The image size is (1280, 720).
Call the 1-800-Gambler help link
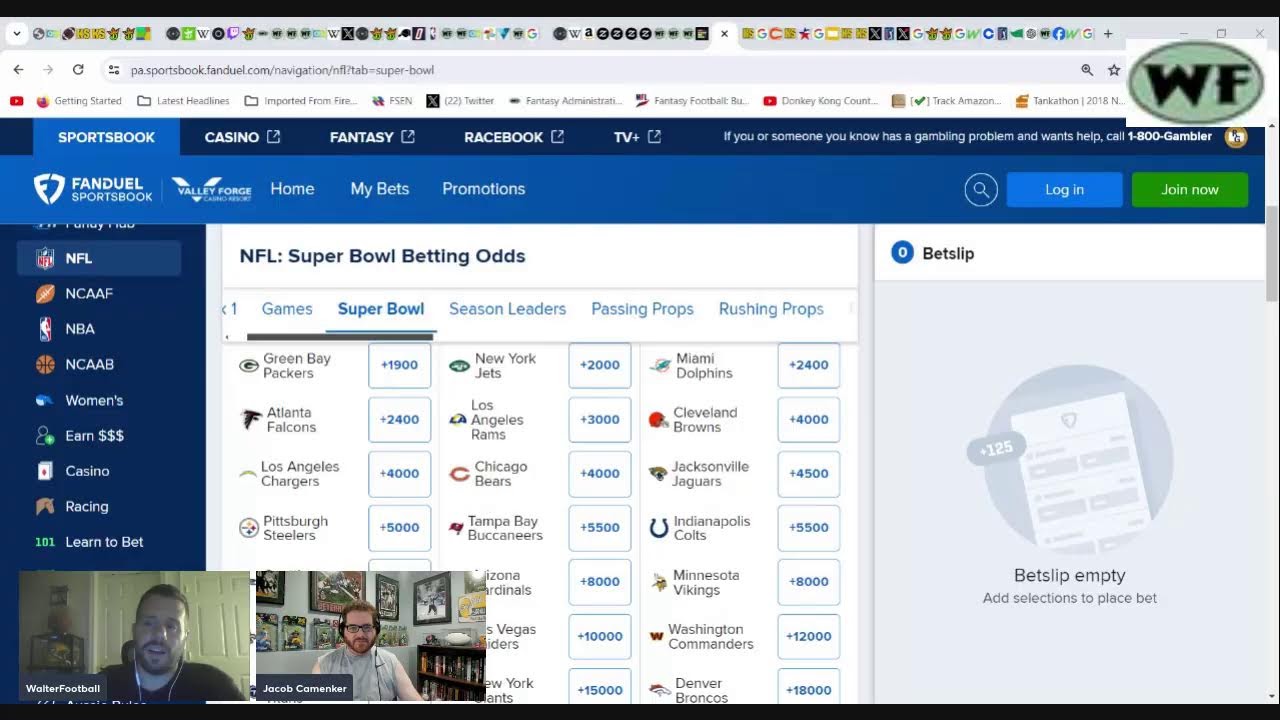point(1170,137)
